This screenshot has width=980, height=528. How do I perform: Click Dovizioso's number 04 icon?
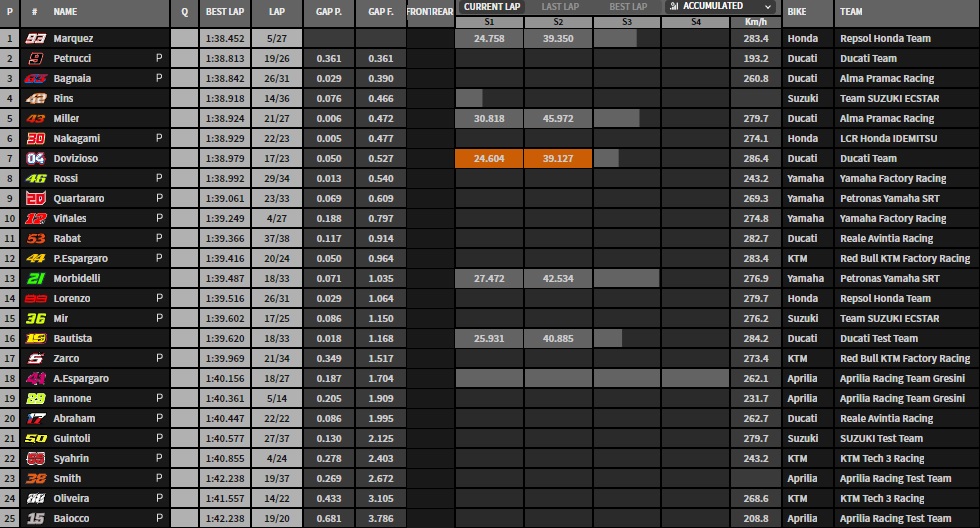tap(36, 159)
